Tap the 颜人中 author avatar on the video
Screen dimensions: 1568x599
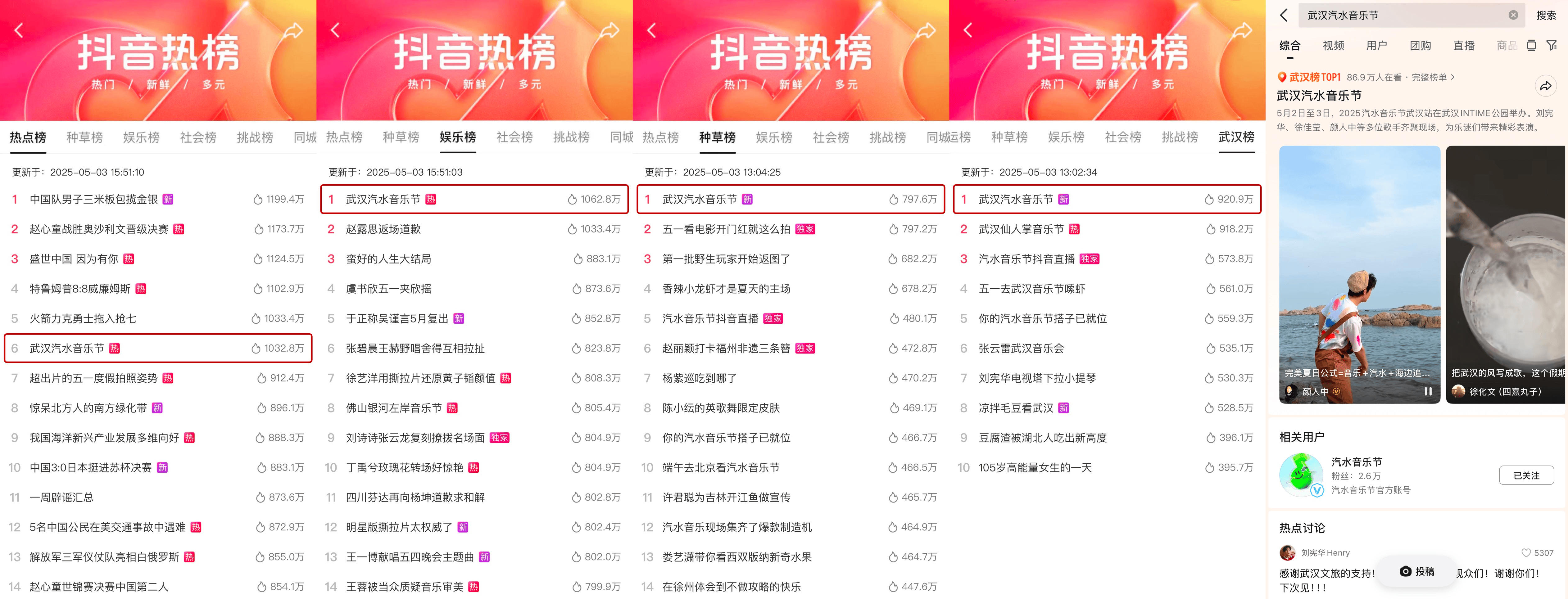(1292, 391)
